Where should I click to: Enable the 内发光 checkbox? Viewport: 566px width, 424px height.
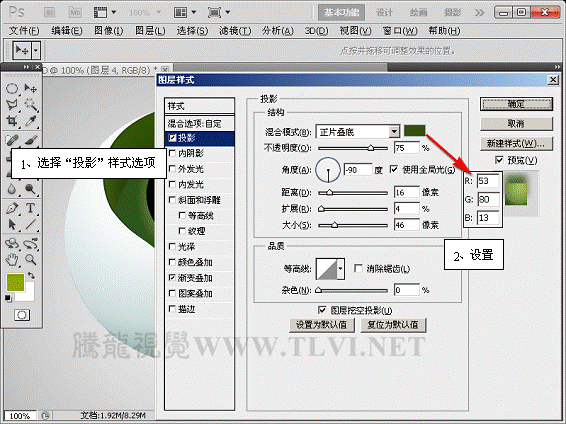click(x=173, y=184)
